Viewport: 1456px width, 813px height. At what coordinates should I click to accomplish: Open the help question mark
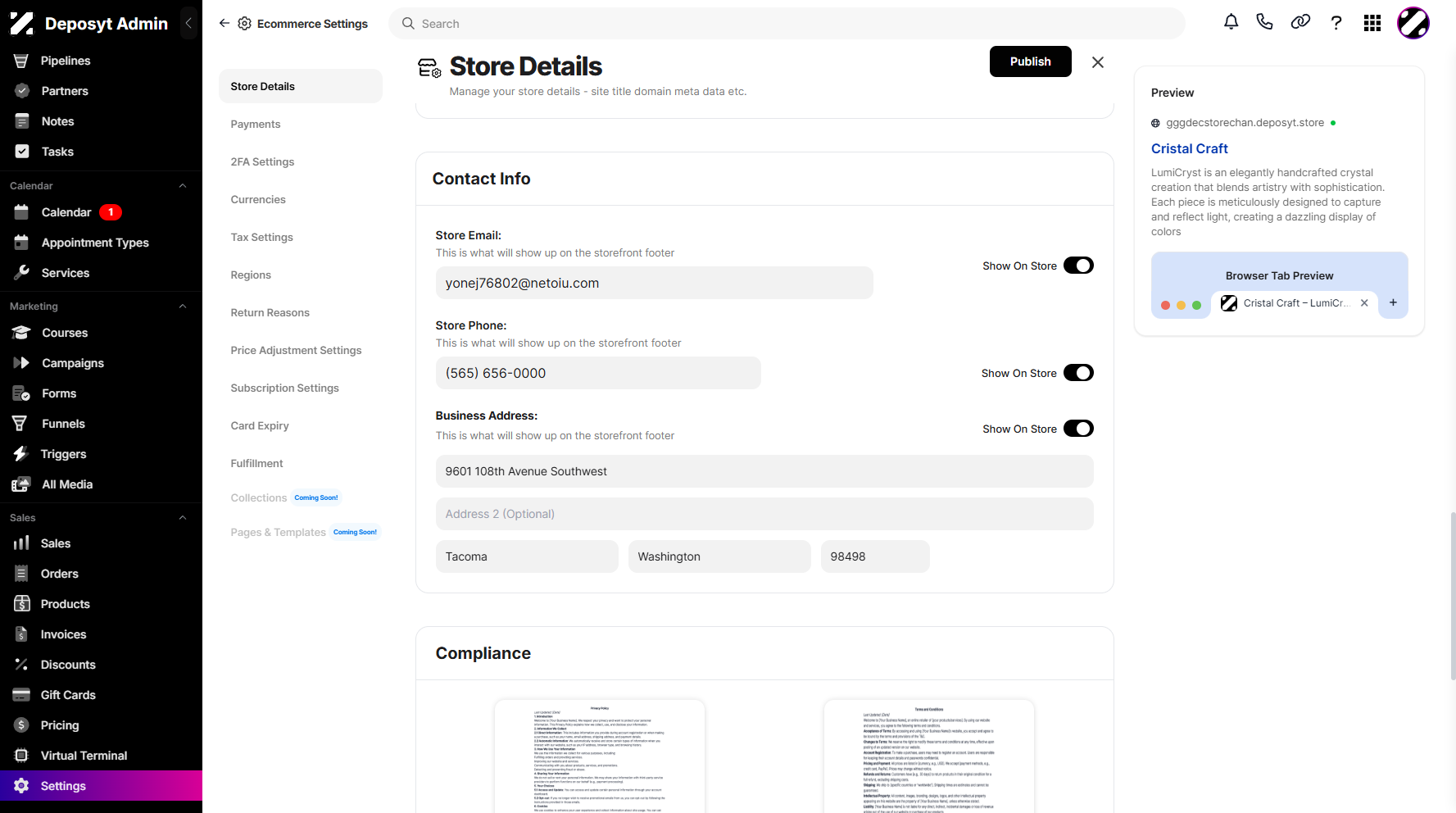1336,23
